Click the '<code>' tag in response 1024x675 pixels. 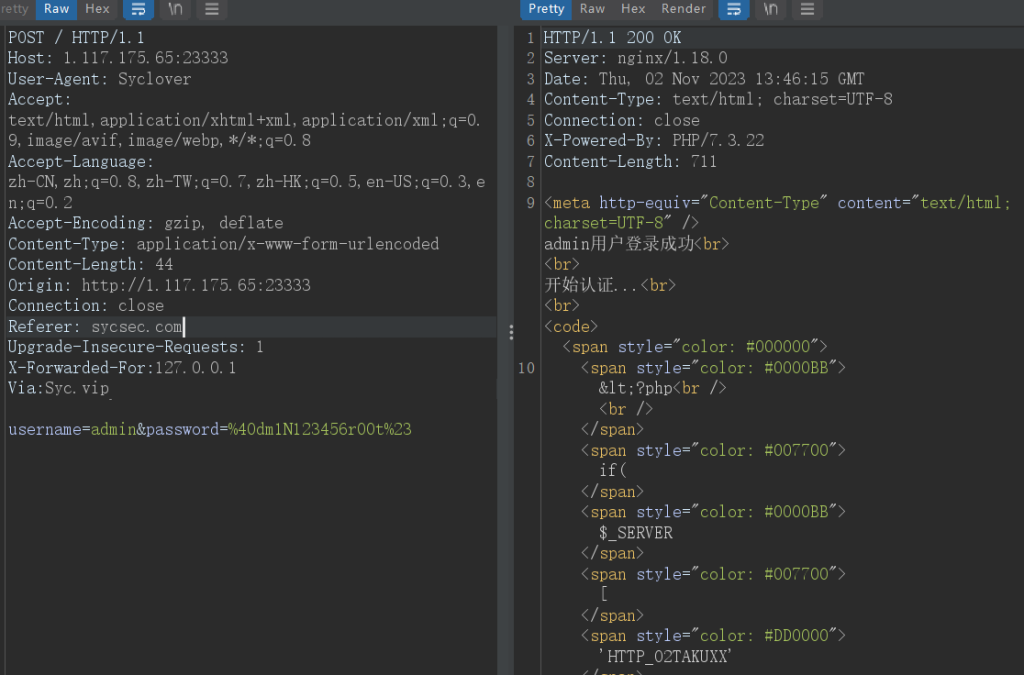pyautogui.click(x=571, y=326)
